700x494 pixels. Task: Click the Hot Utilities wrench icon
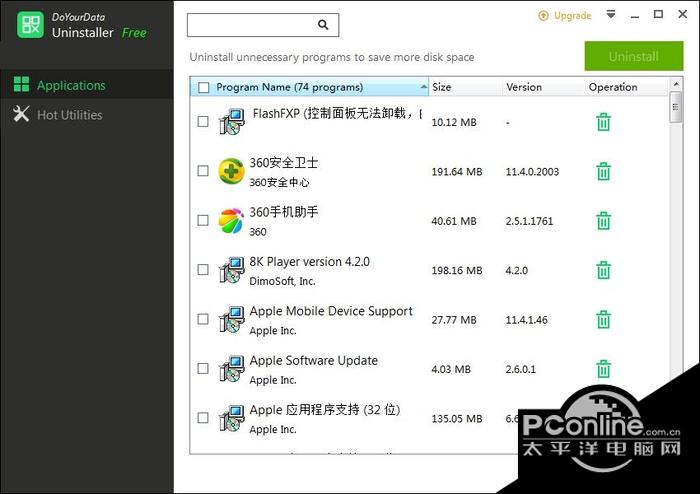click(21, 114)
